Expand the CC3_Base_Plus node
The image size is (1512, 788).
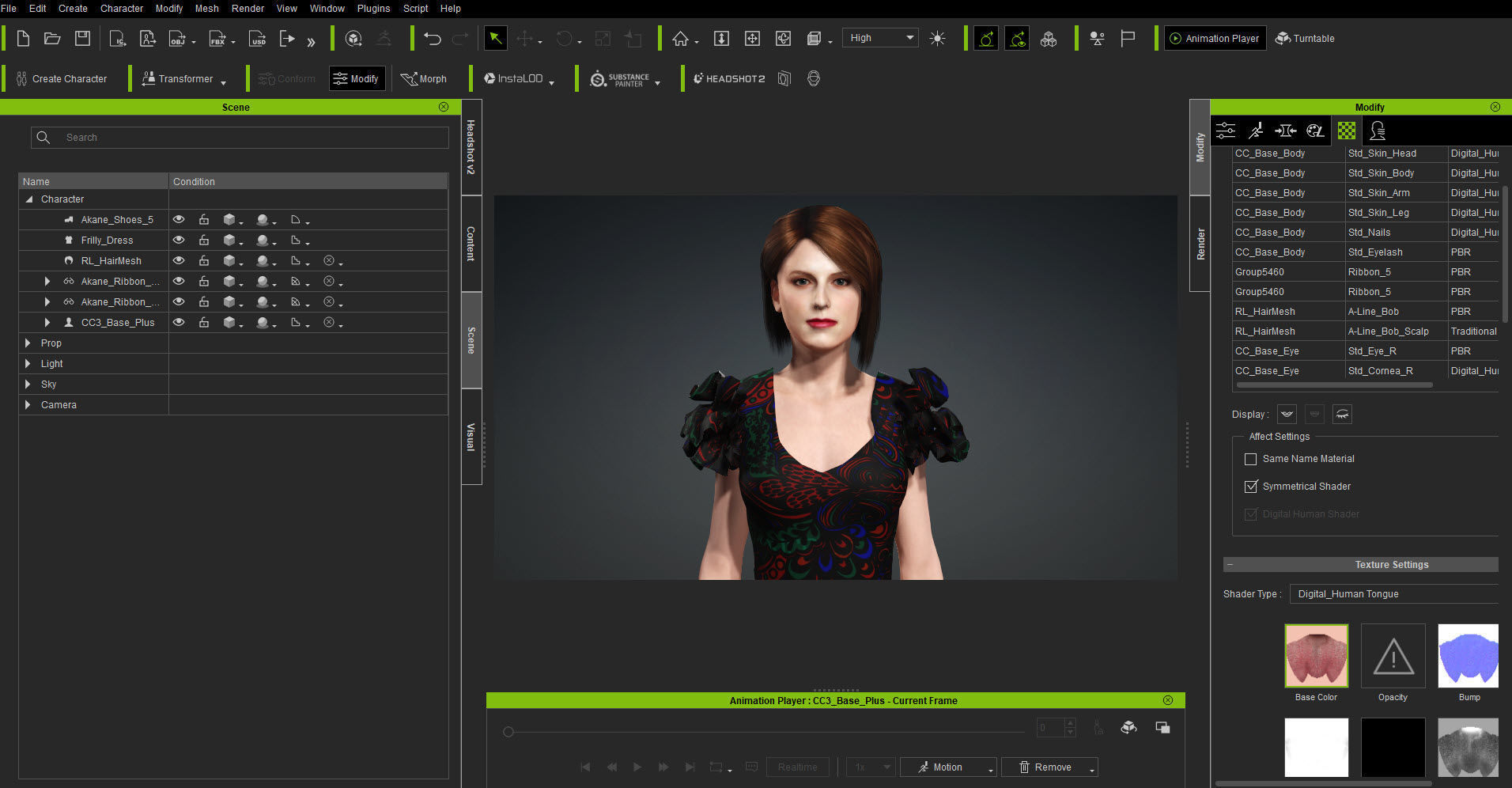coord(47,322)
